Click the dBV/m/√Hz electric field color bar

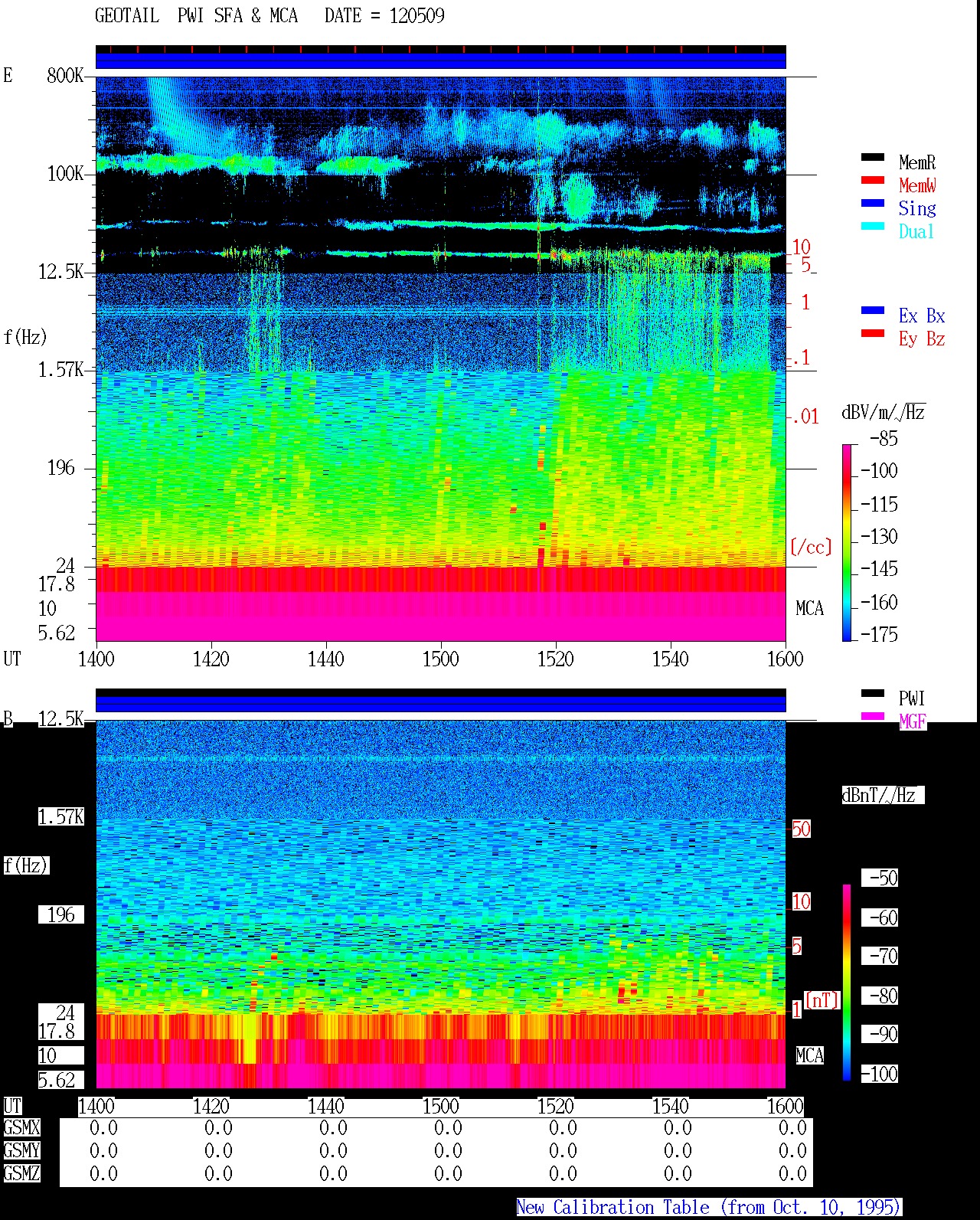(847, 542)
